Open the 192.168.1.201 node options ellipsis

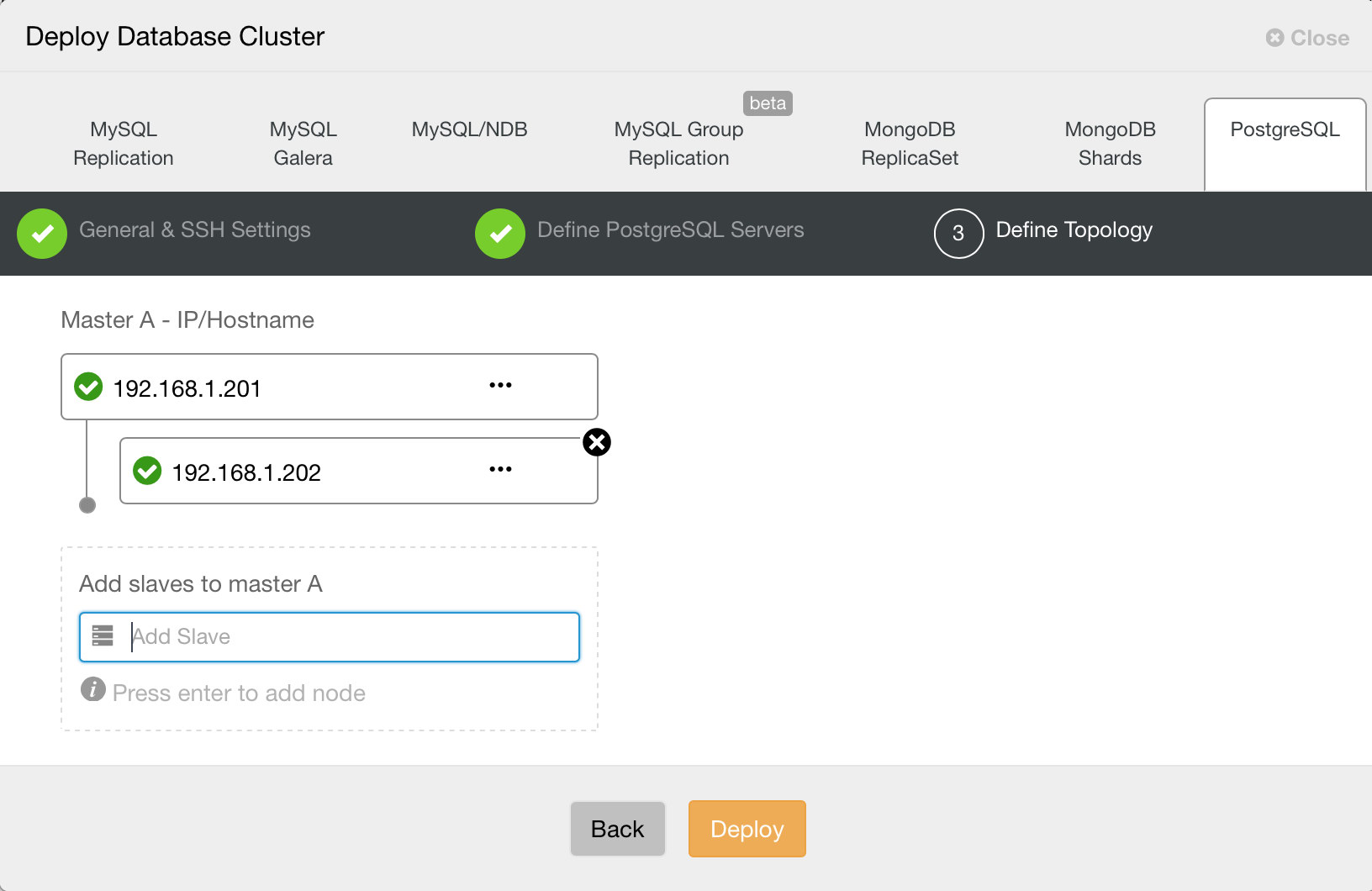click(500, 386)
